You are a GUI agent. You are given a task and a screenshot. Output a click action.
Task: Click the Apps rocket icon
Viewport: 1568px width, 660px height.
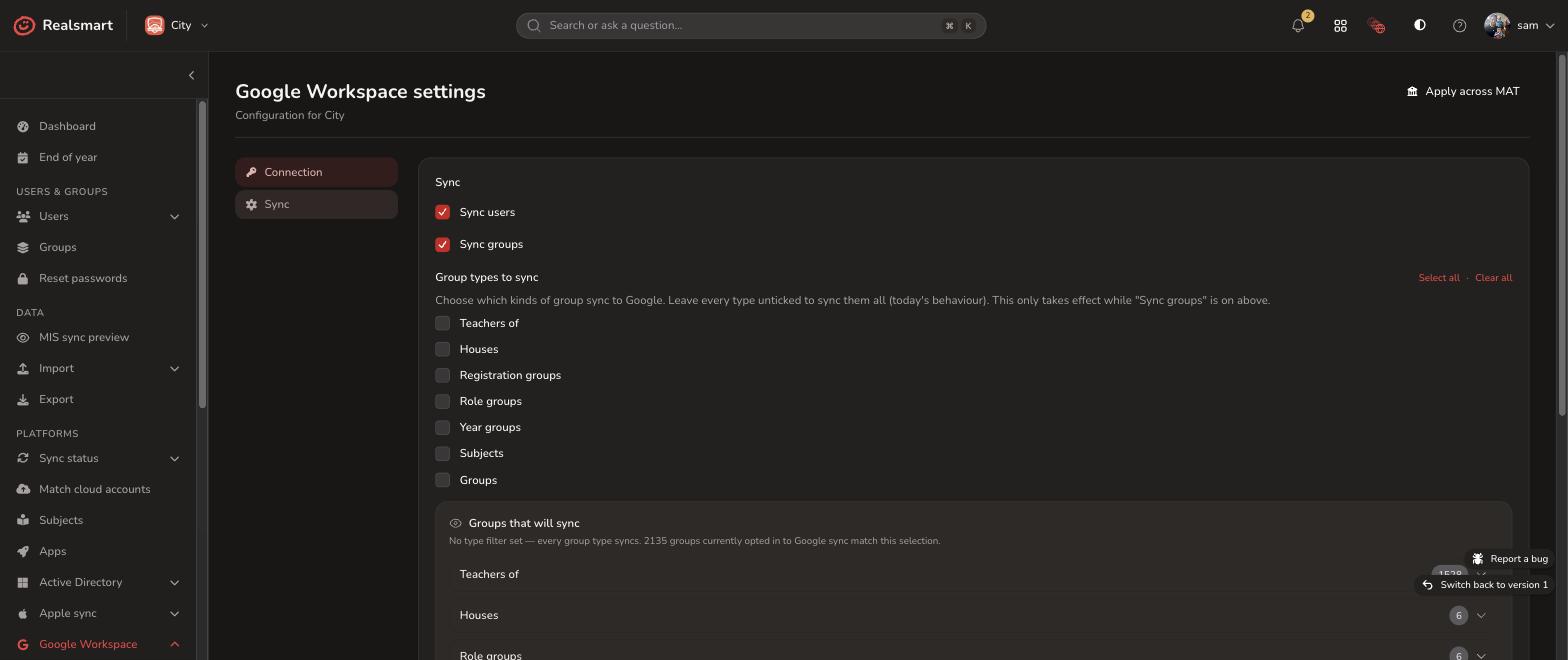point(23,551)
